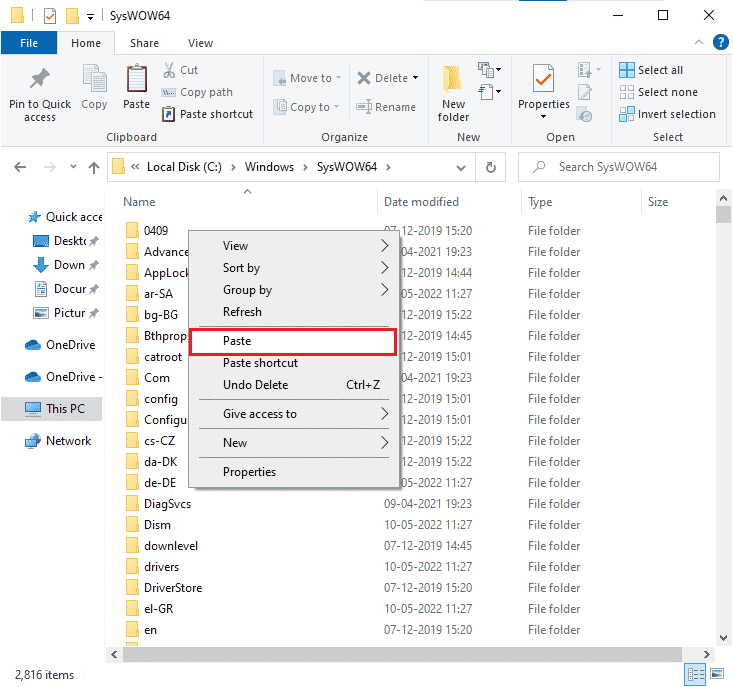
Task: Click the Edit icon in Open group
Action: 584,92
